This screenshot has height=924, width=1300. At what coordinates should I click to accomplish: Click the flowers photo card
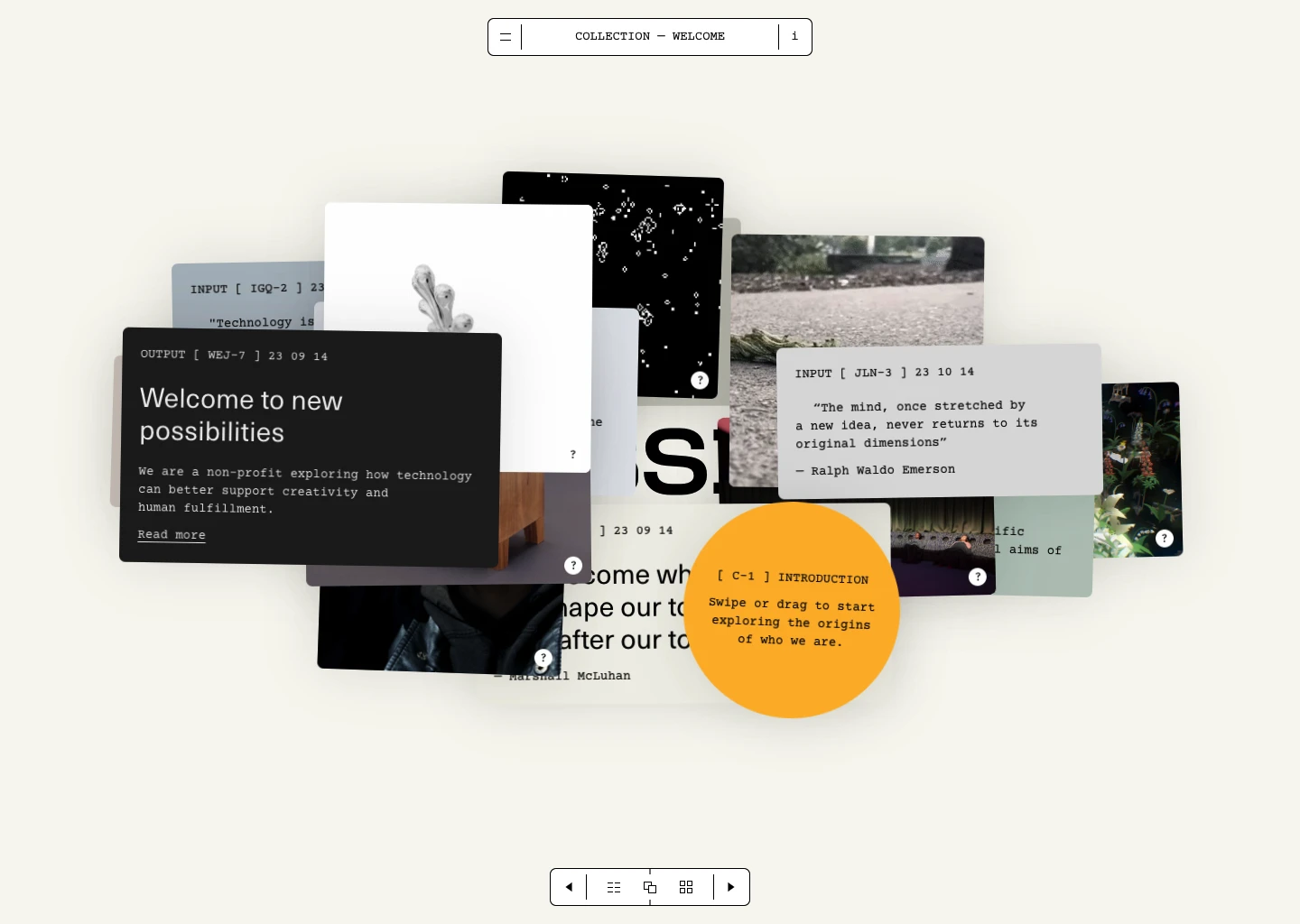click(x=1139, y=469)
